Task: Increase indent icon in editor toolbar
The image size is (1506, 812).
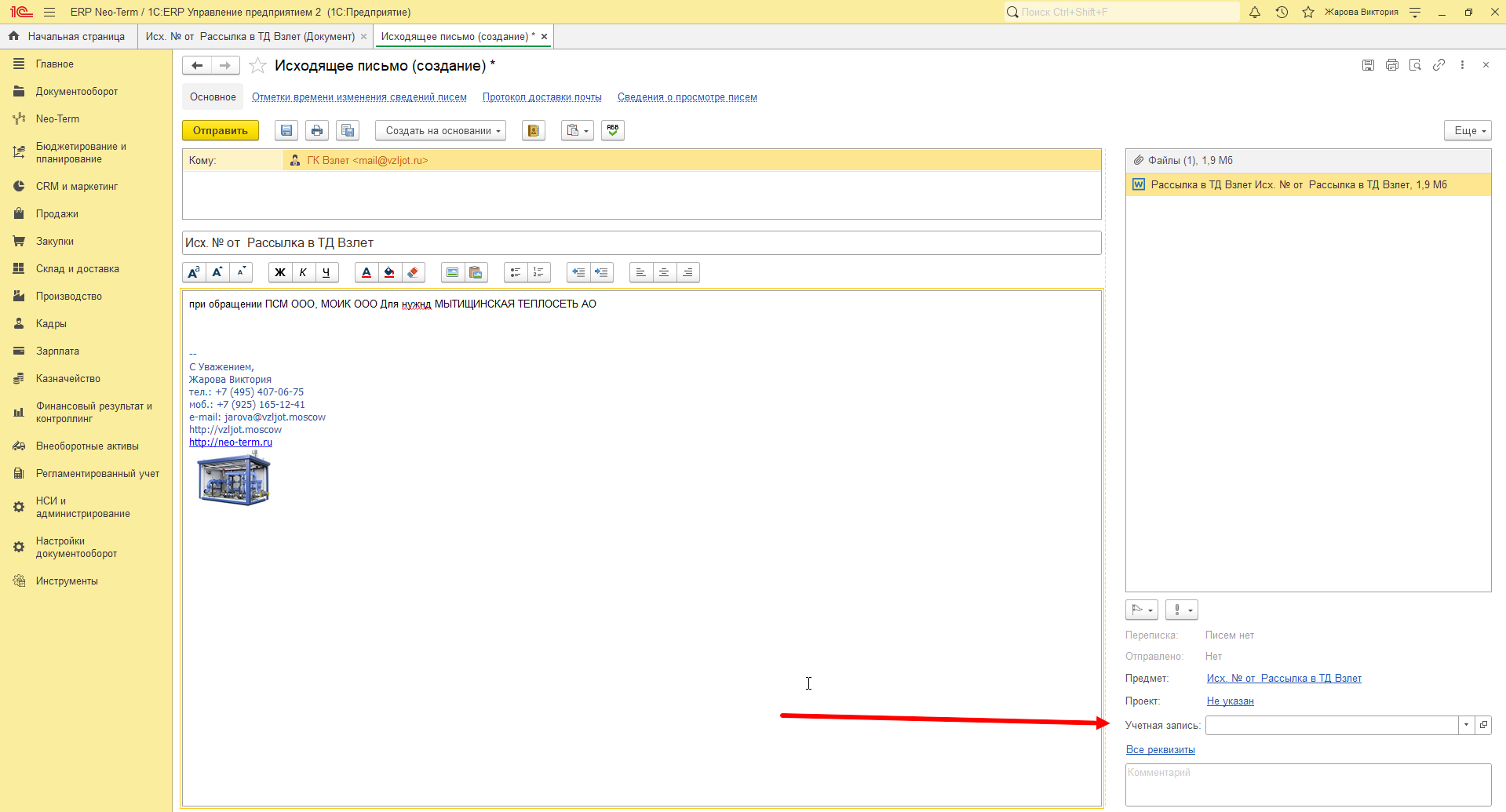Action: [x=601, y=272]
